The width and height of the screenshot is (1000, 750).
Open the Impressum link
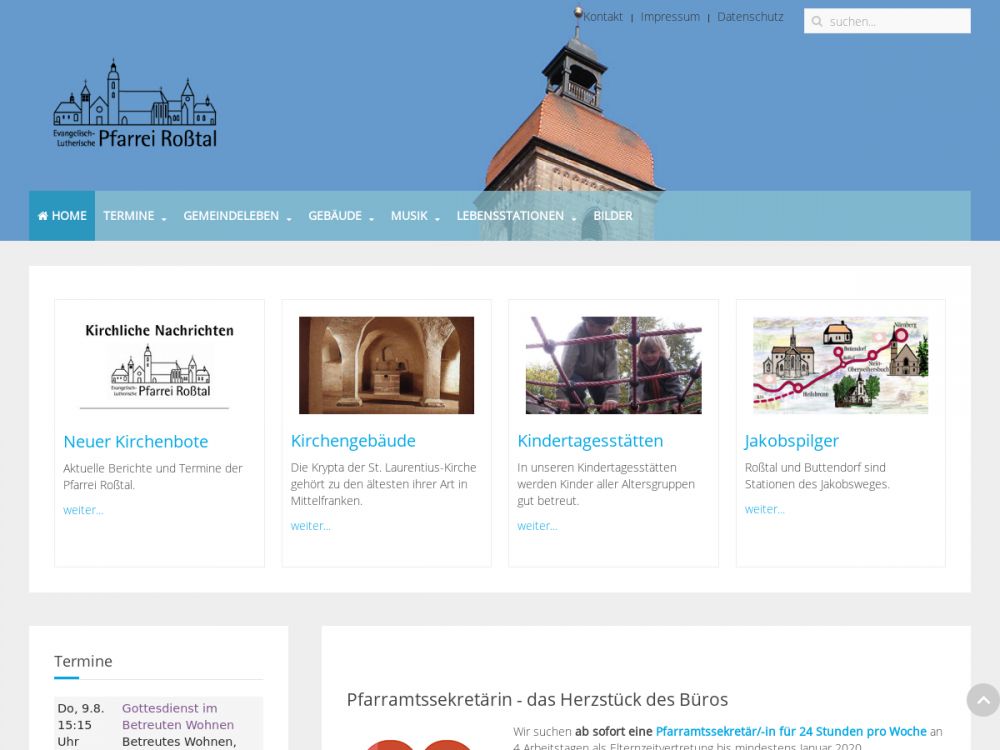(670, 17)
